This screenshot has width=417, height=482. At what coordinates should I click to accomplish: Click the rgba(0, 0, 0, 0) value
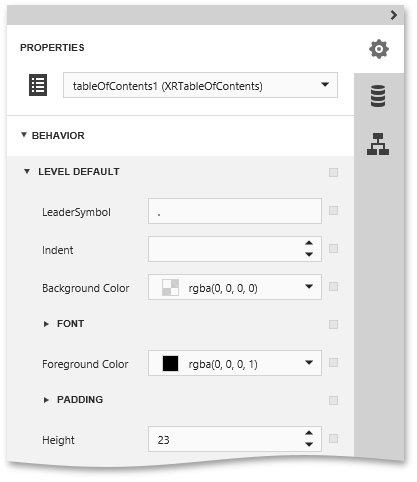(223, 288)
